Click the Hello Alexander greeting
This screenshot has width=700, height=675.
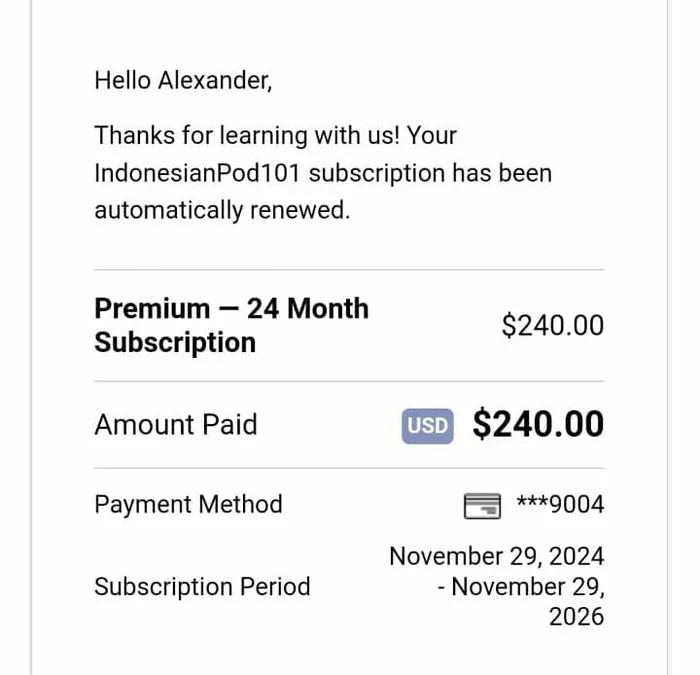[x=183, y=80]
